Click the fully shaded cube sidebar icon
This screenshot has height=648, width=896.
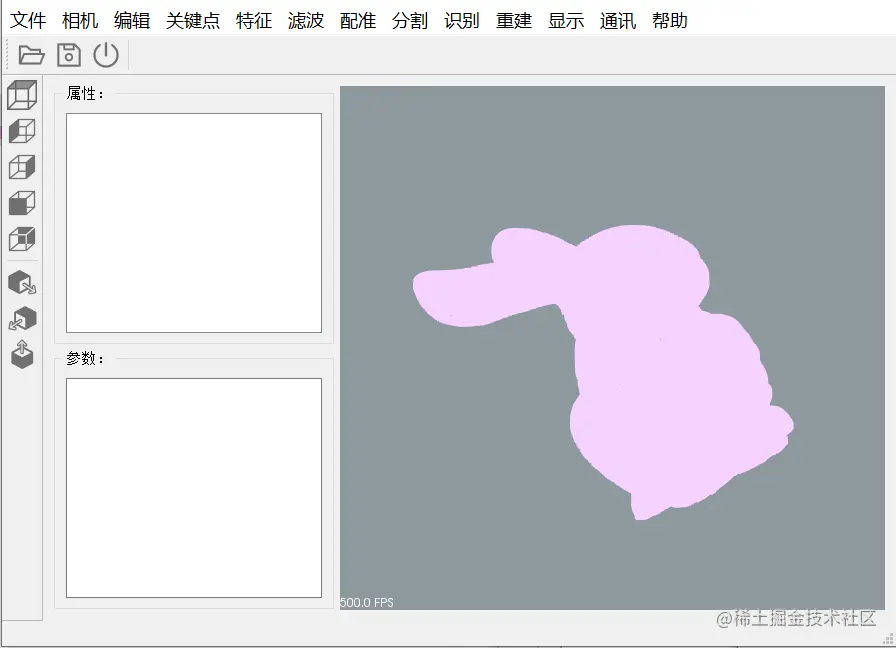pos(20,202)
